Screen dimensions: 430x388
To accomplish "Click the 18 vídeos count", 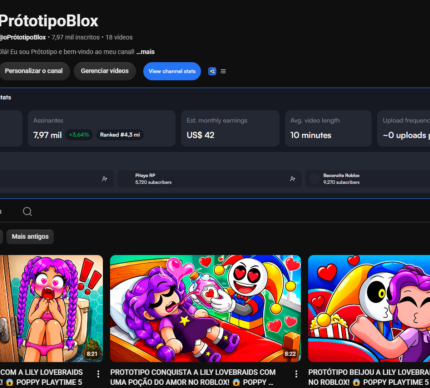I will (119, 37).
